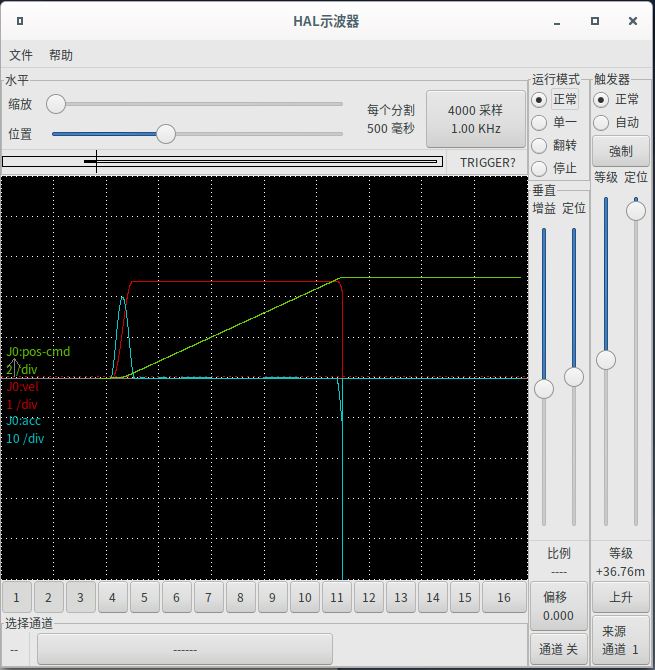
Task: Select channel 13 button
Action: click(401, 597)
